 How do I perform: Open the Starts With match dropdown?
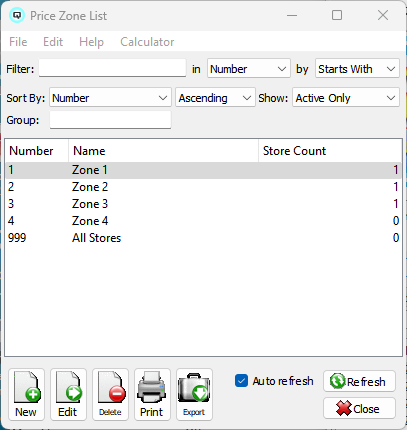point(357,69)
